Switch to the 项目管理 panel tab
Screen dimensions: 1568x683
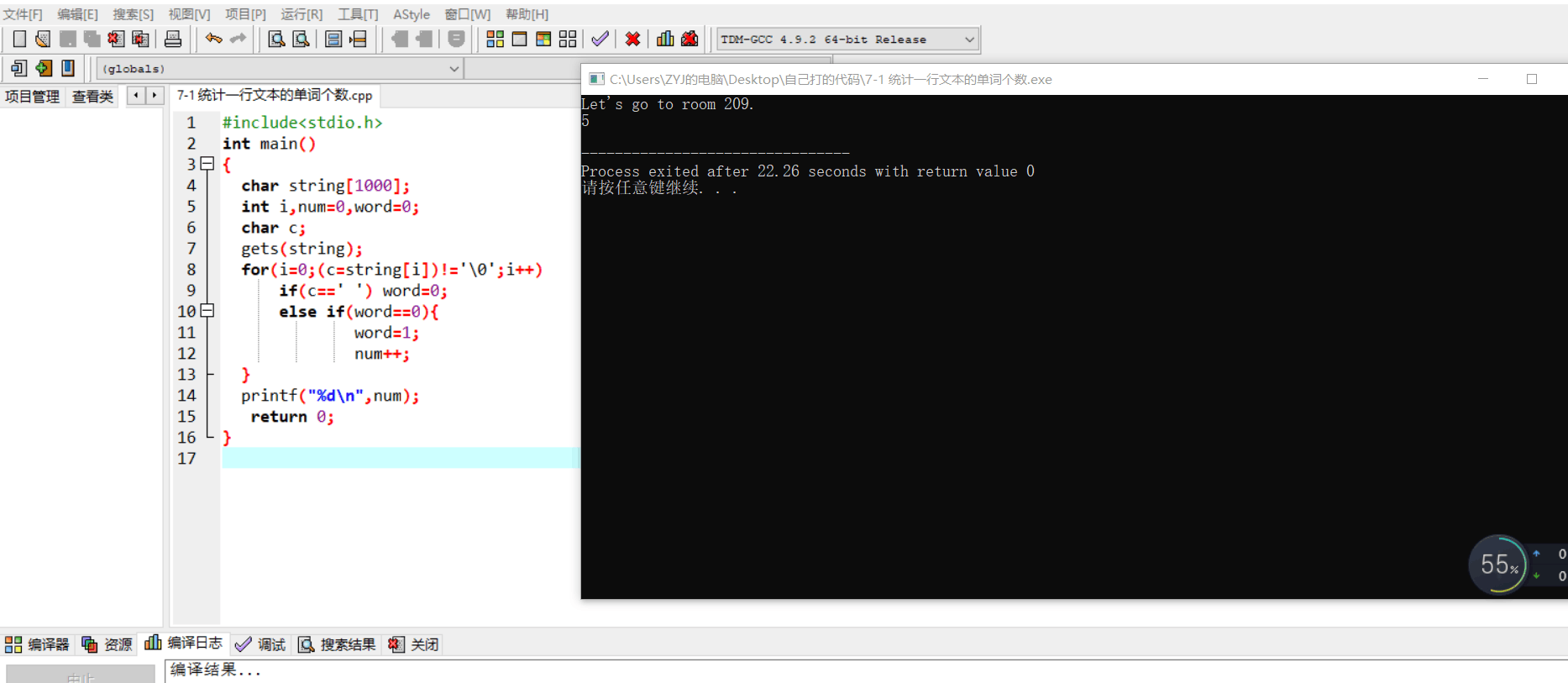pyautogui.click(x=32, y=97)
